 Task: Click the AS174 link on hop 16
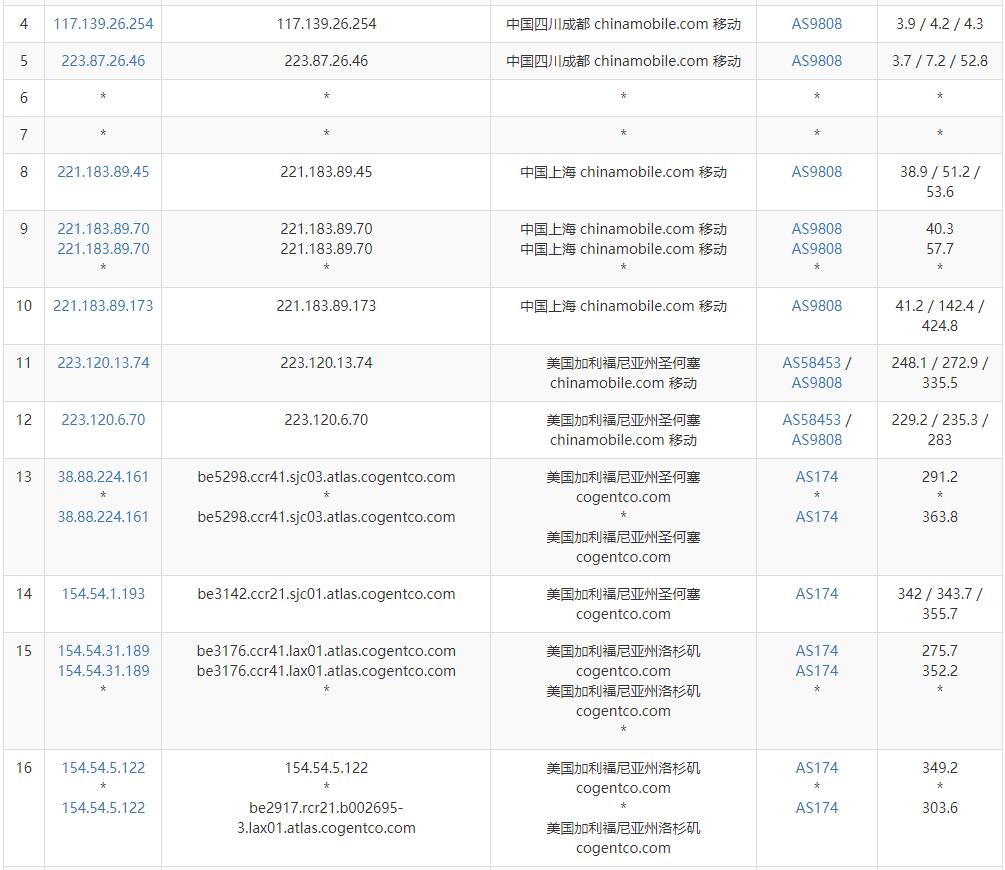click(816, 768)
